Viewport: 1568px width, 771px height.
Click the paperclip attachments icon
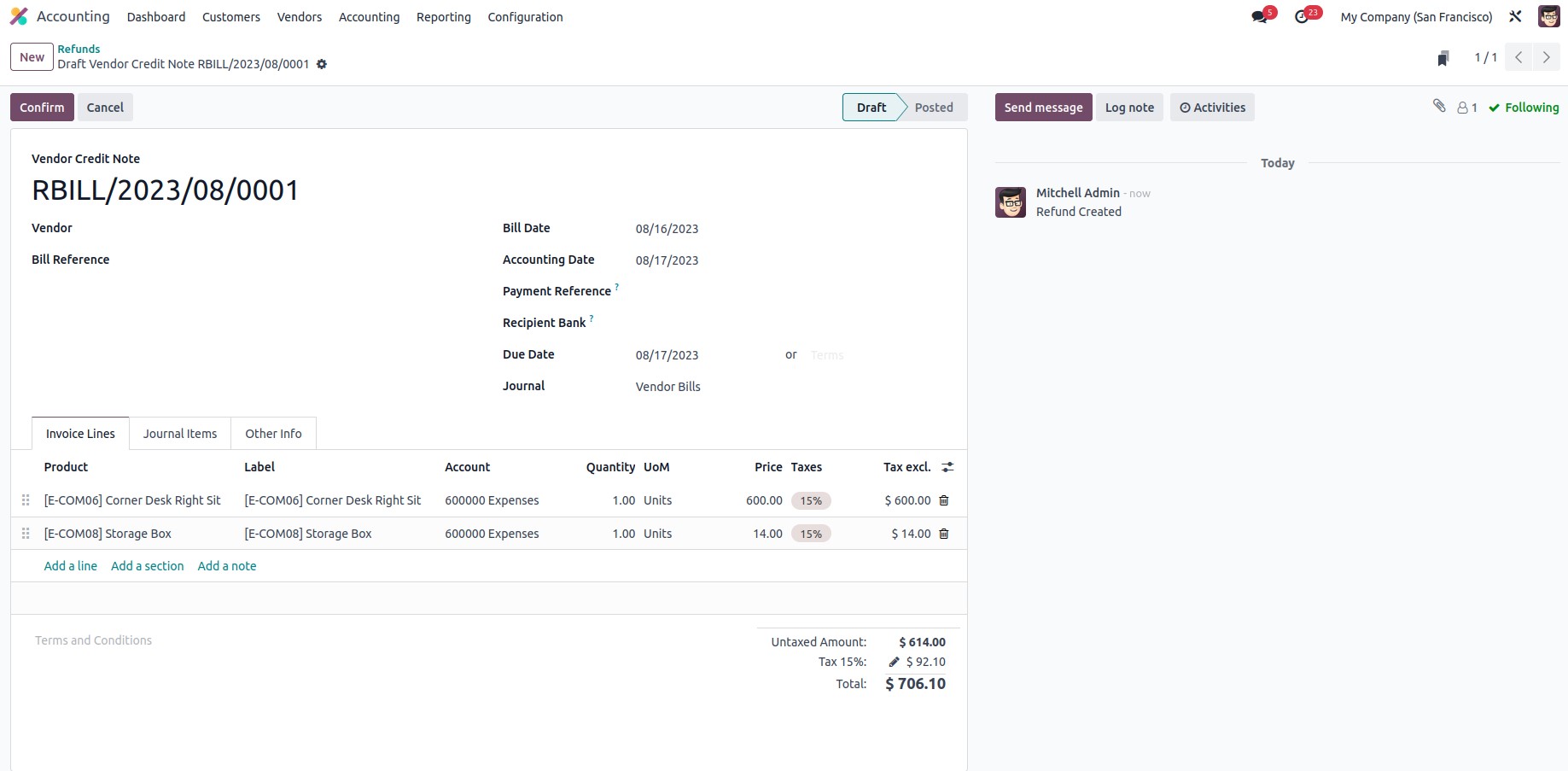click(x=1439, y=106)
